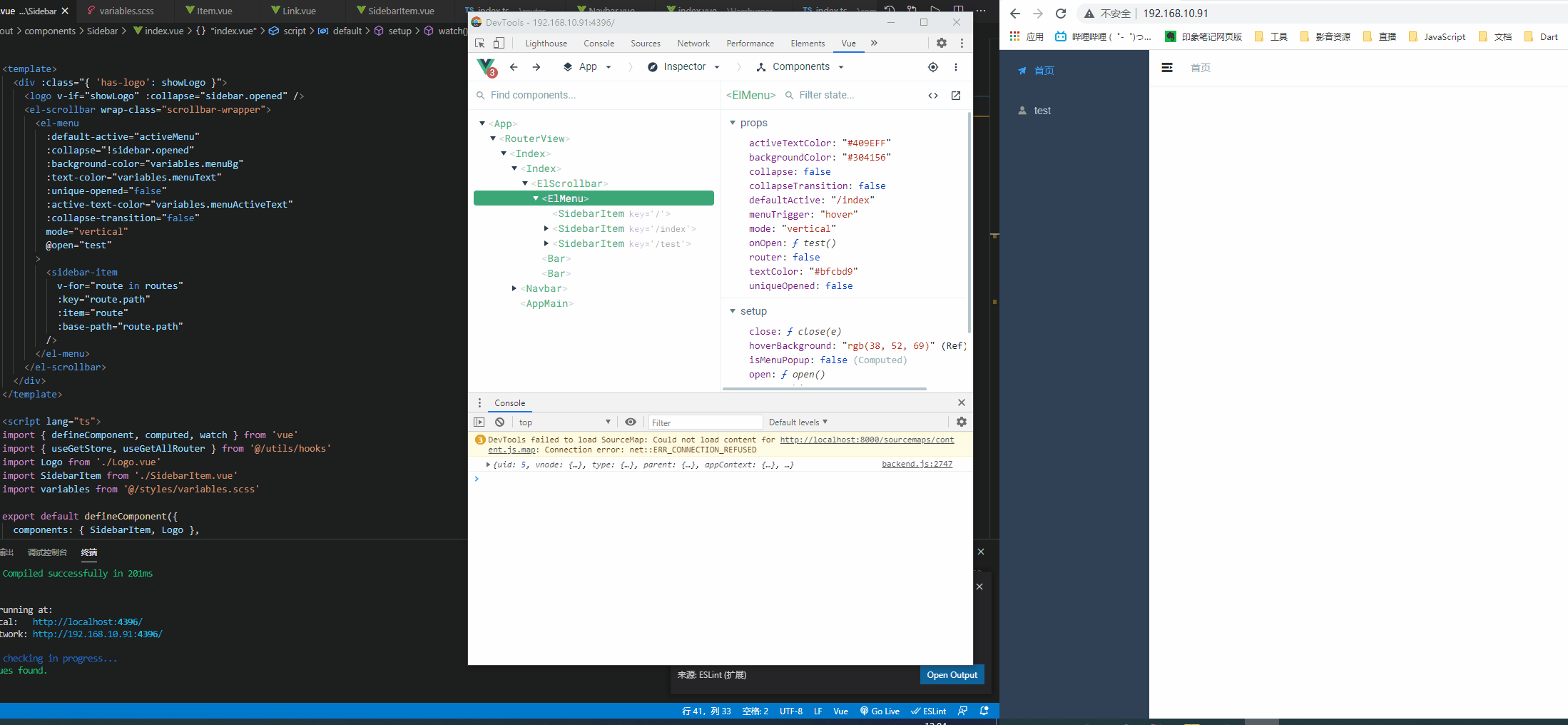Image resolution: width=1568 pixels, height=725 pixels.
Task: Switch to the Network tab in DevTools
Action: pos(693,43)
